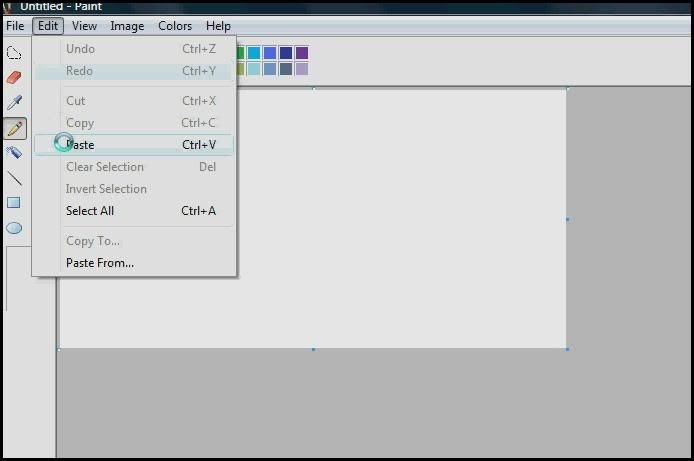Image resolution: width=694 pixels, height=461 pixels.
Task: Choose Undo in the Edit menu
Action: pyautogui.click(x=134, y=49)
